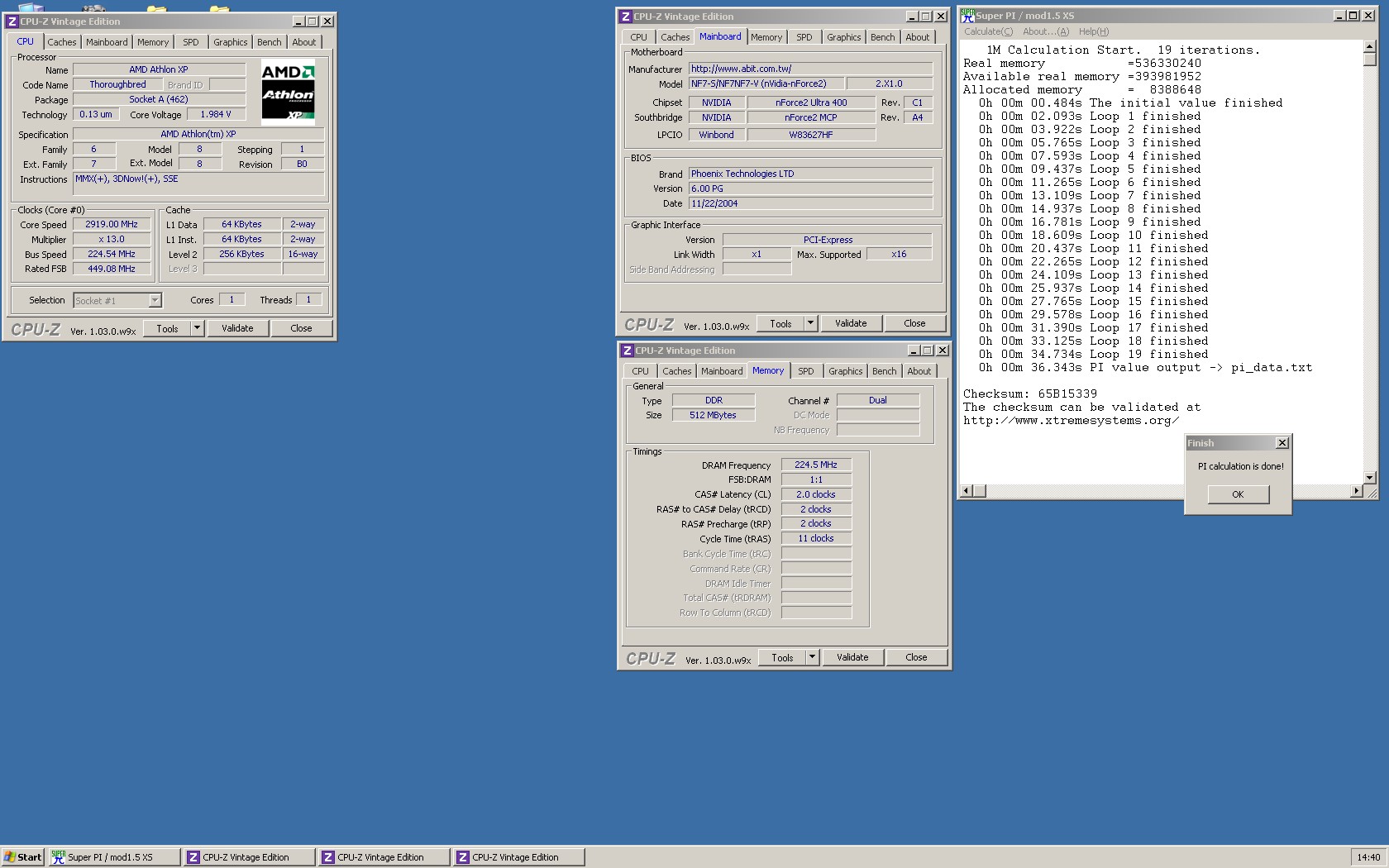Click the Close button in the Mainboard window
1389x868 pixels.
(914, 323)
